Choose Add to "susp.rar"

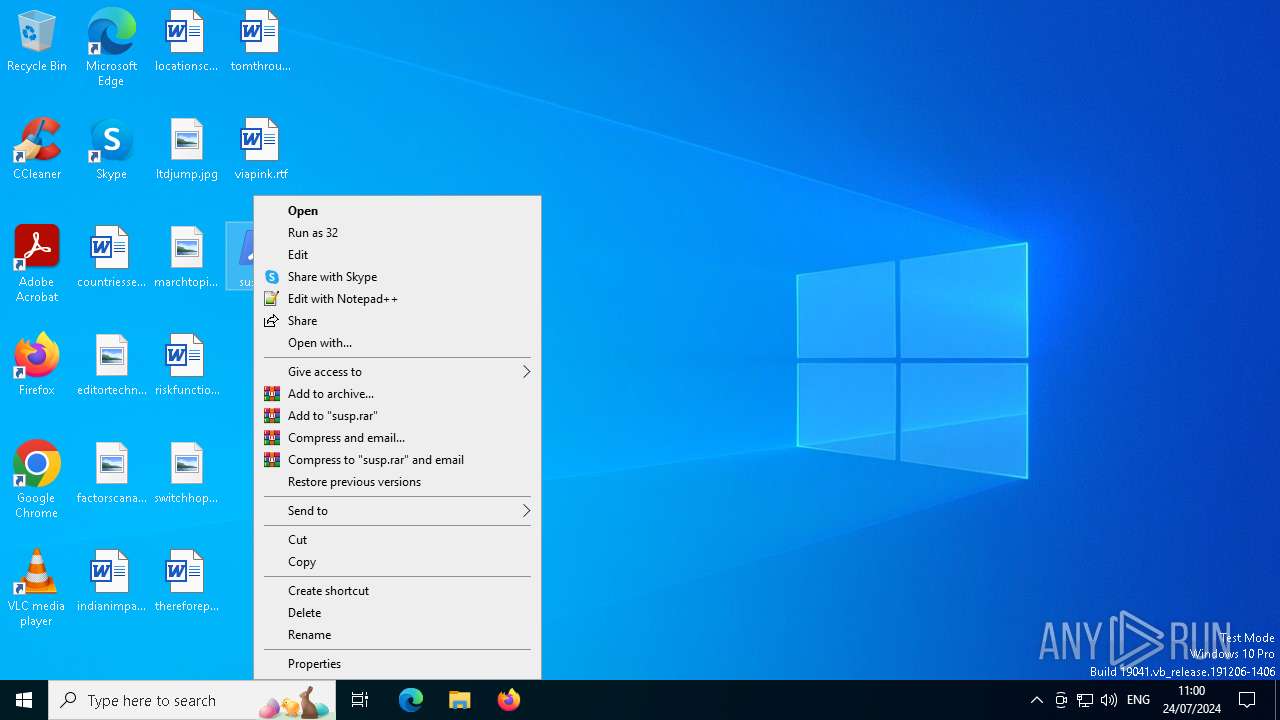tap(398, 416)
